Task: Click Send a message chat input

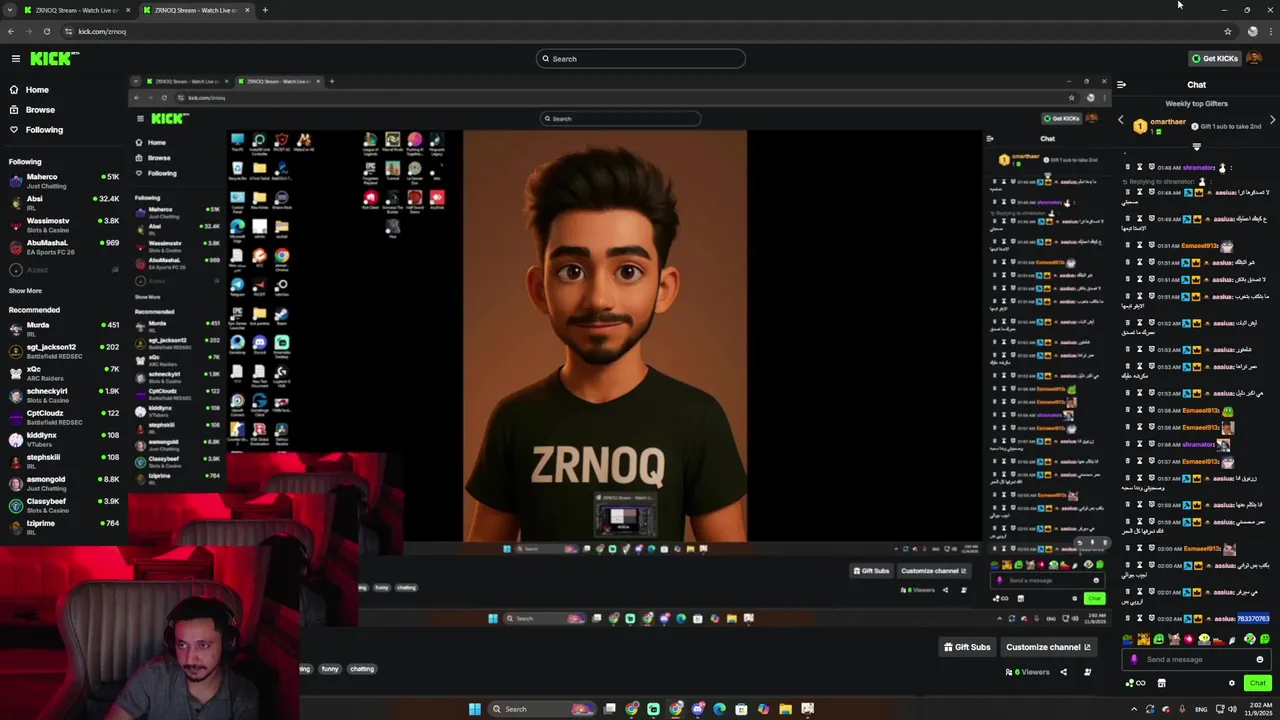Action: (1196, 659)
